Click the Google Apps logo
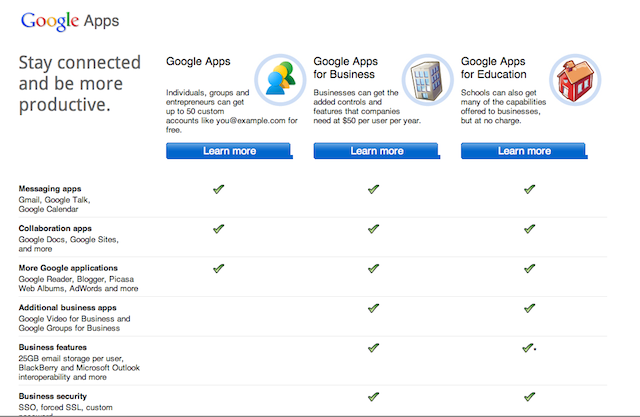This screenshot has height=417, width=640. 70,21
